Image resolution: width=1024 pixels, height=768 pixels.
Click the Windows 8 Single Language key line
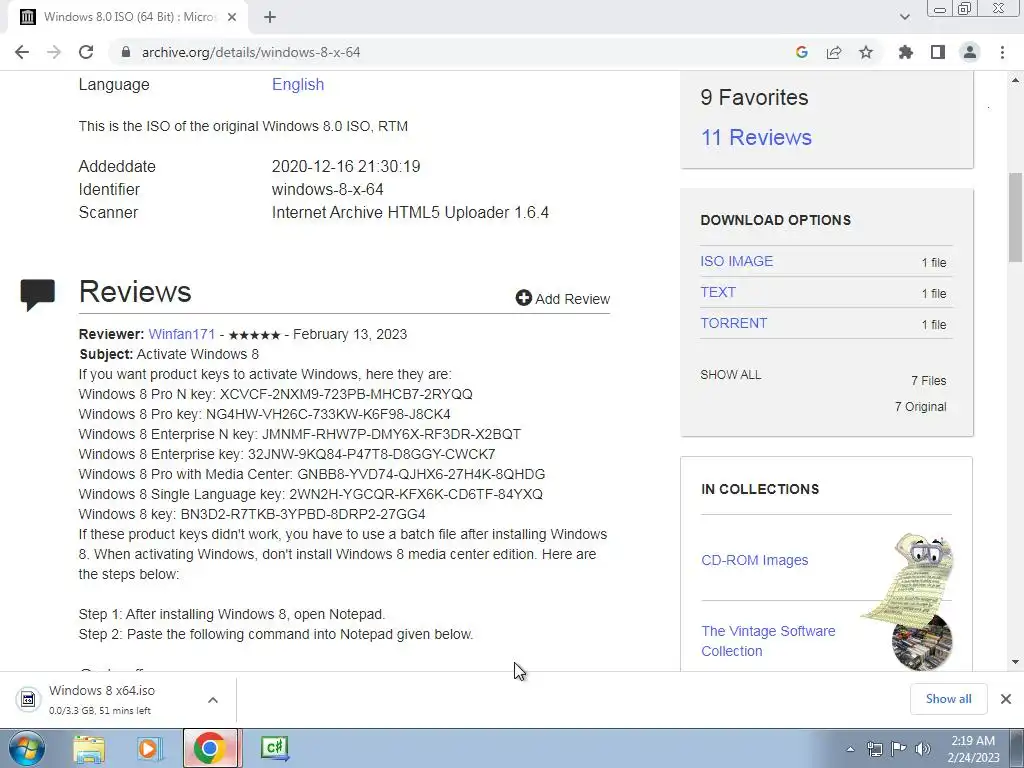click(x=311, y=494)
